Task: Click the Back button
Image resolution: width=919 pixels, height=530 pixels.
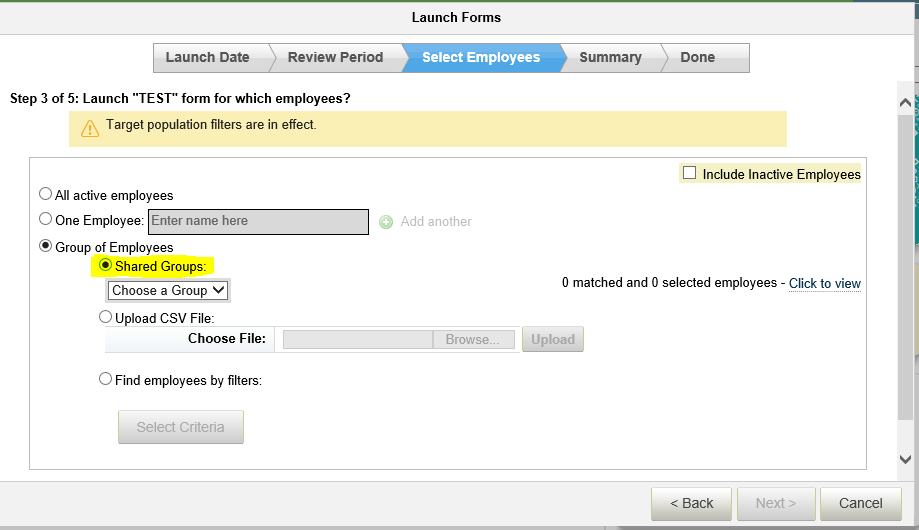Action: click(x=692, y=504)
